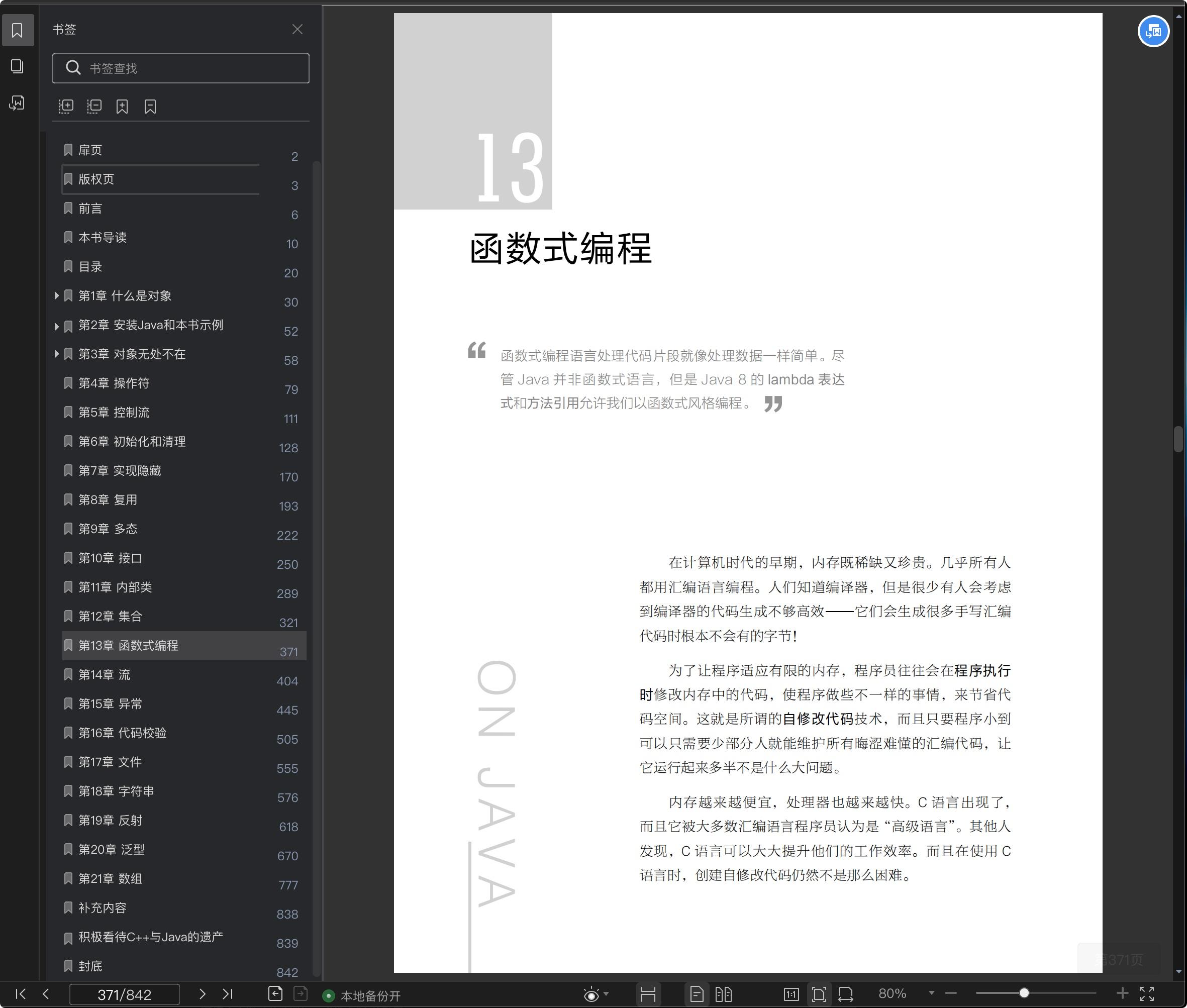Zoom out with minus button

tap(950, 993)
